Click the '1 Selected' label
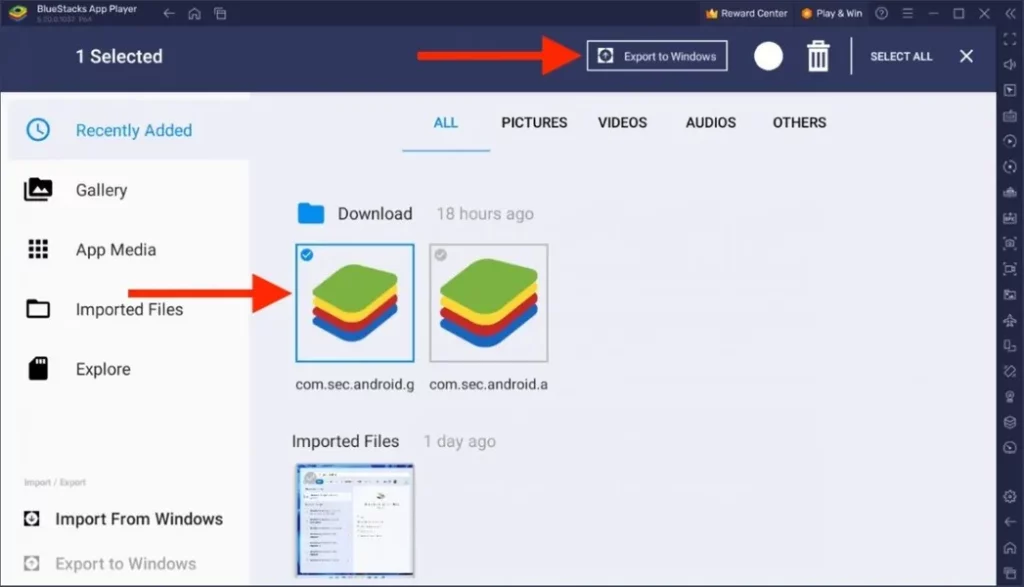This screenshot has height=587, width=1024. pos(119,56)
